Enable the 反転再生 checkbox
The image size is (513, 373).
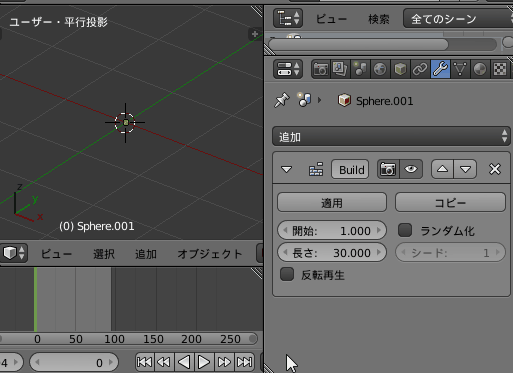click(x=287, y=274)
